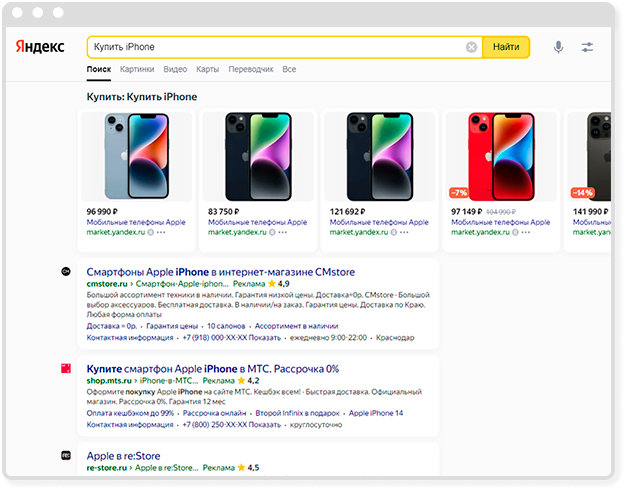
Task: Click the re:Store favicon icon
Action: (x=66, y=455)
